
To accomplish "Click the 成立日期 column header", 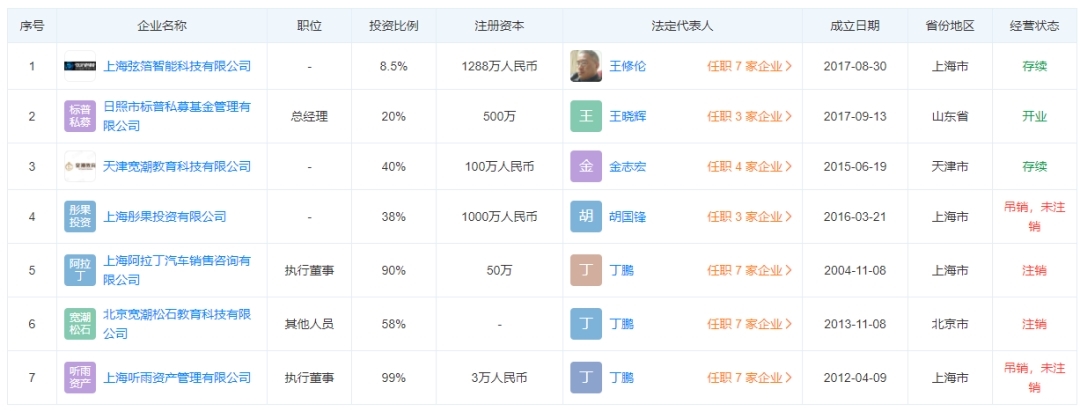I will coord(855,25).
